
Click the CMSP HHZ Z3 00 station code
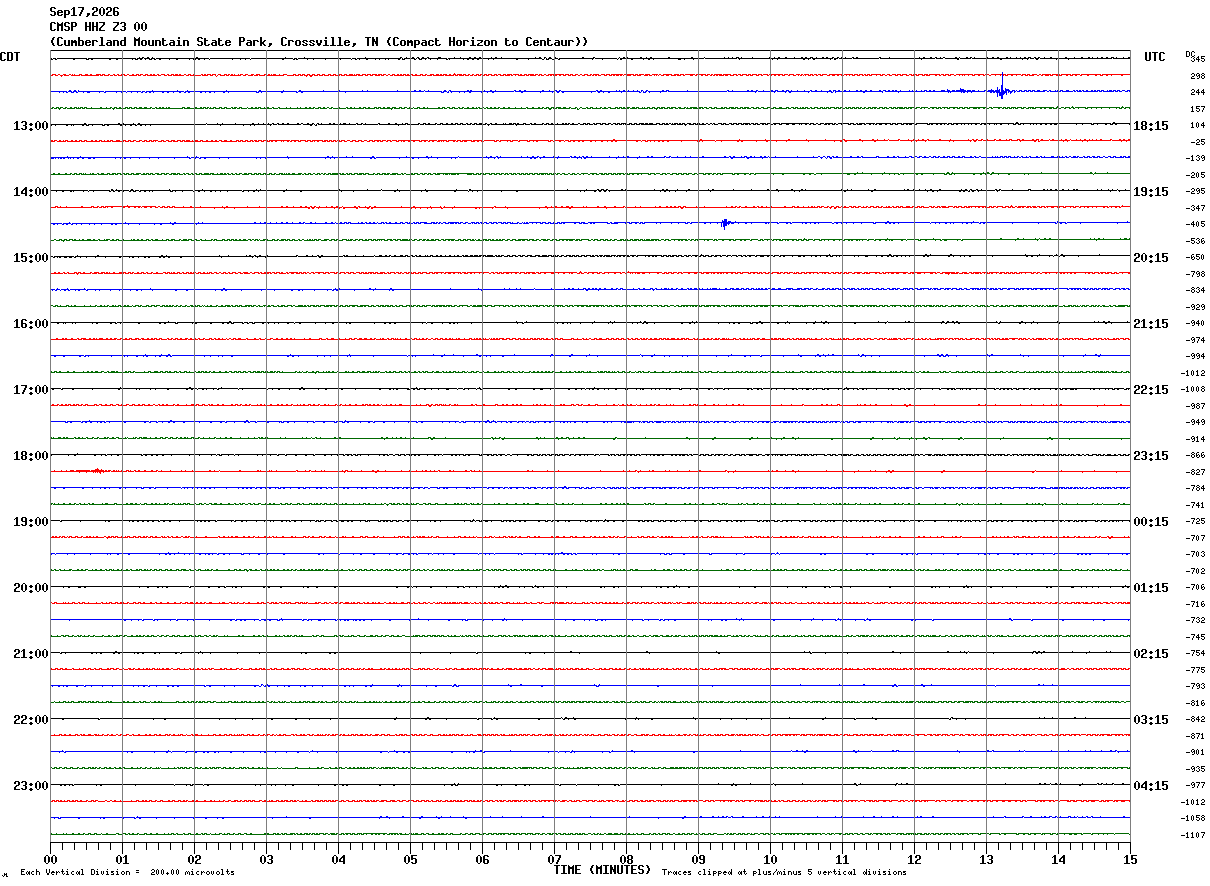[x=98, y=27]
